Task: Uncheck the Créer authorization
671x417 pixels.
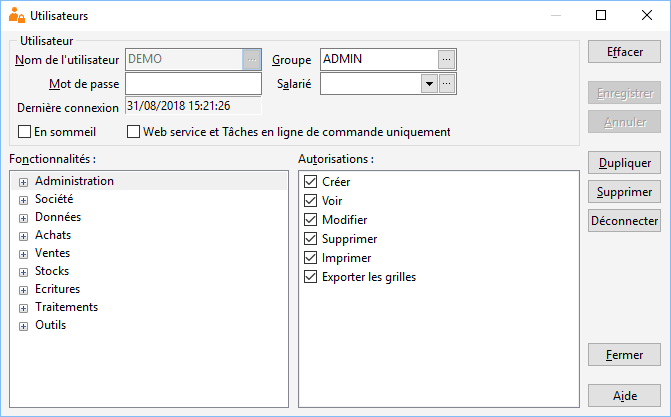Action: pos(310,182)
